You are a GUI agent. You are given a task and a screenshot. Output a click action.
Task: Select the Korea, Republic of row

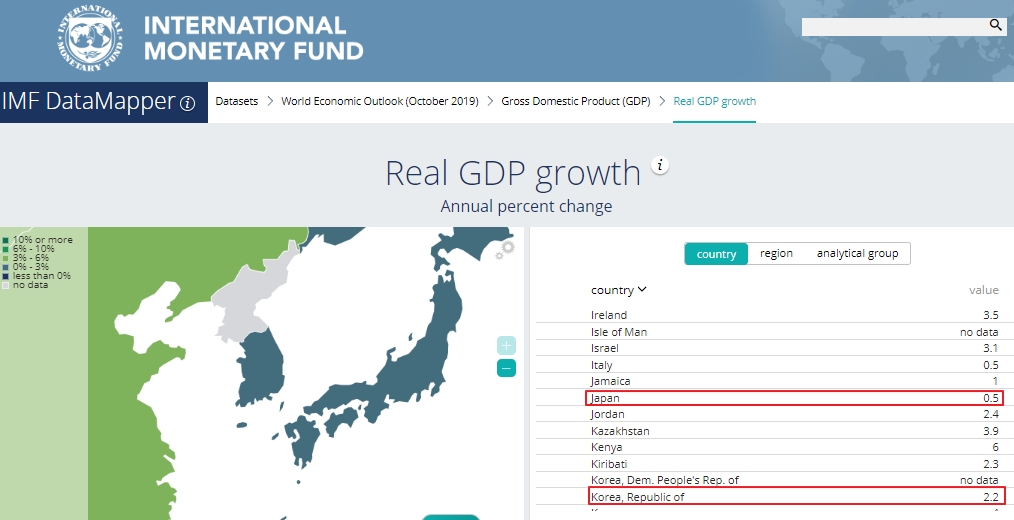[795, 497]
